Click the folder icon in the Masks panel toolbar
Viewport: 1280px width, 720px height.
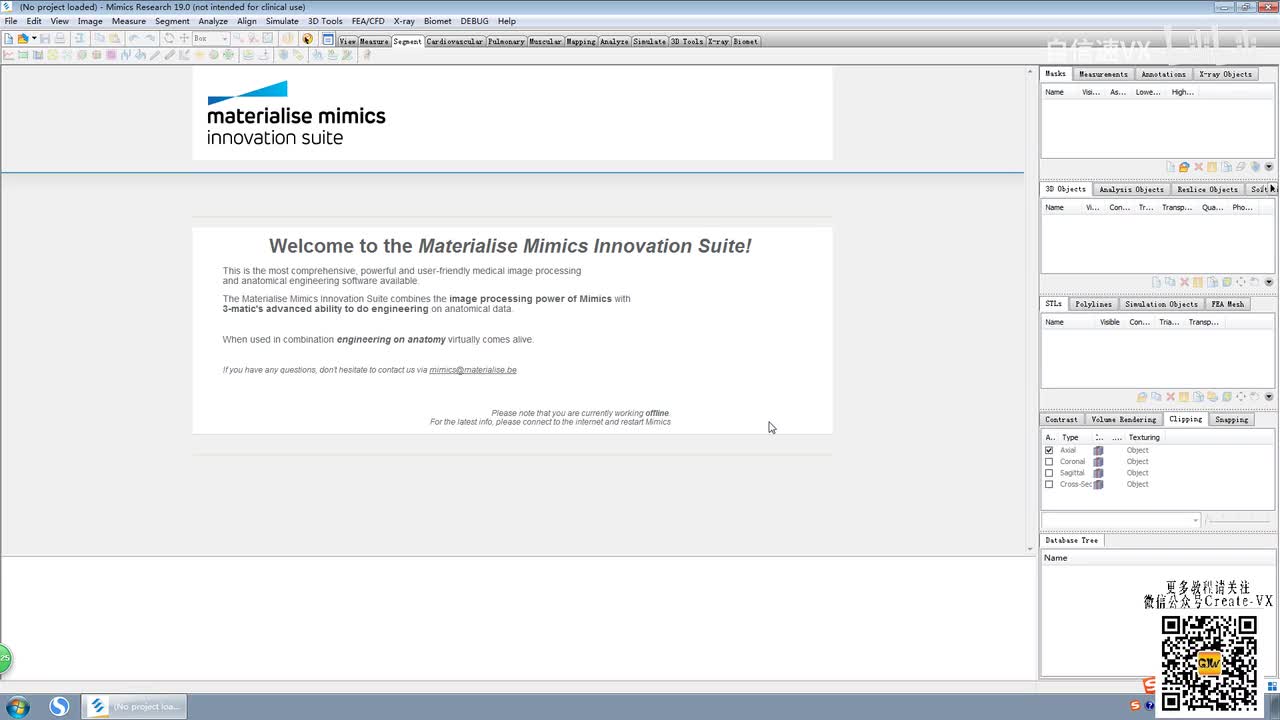point(1184,167)
